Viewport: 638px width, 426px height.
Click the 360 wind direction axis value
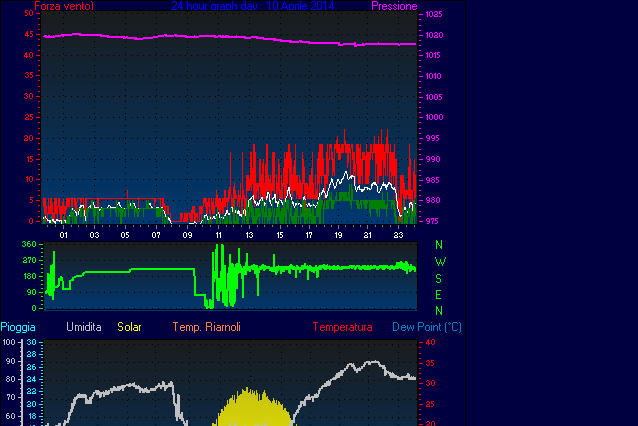coord(29,244)
